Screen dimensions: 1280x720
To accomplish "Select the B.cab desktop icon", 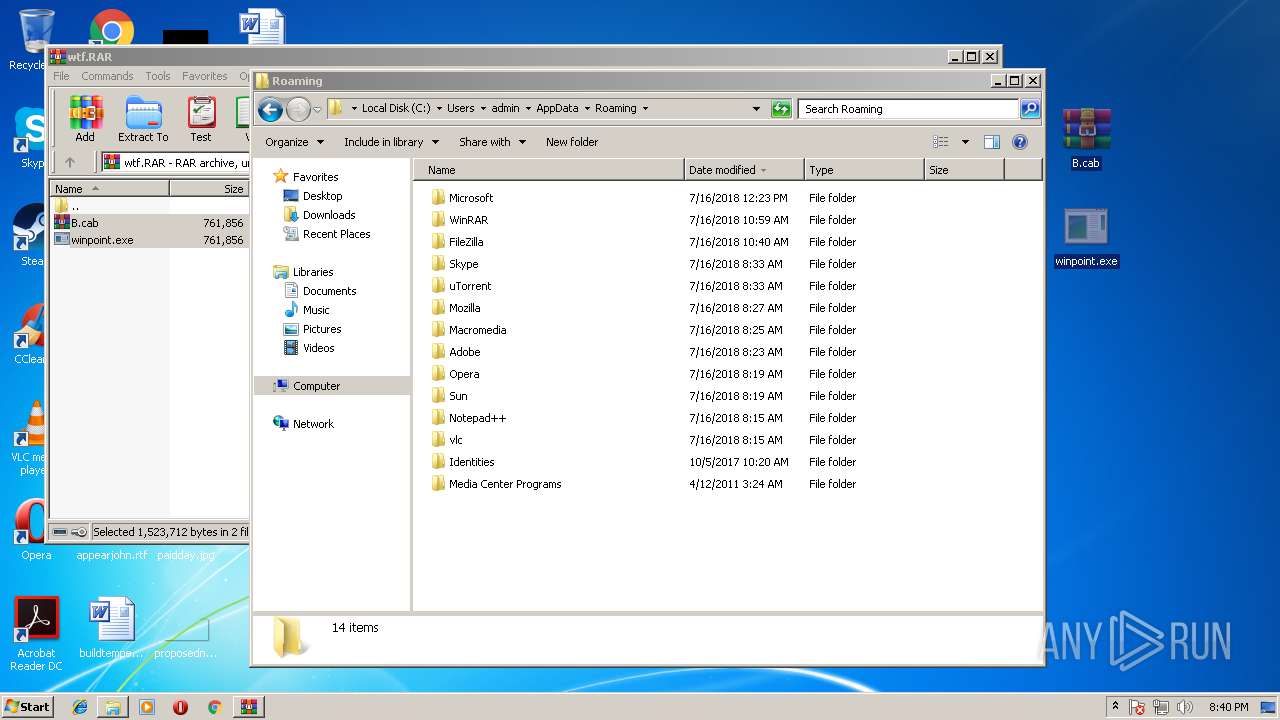I will click(1086, 138).
